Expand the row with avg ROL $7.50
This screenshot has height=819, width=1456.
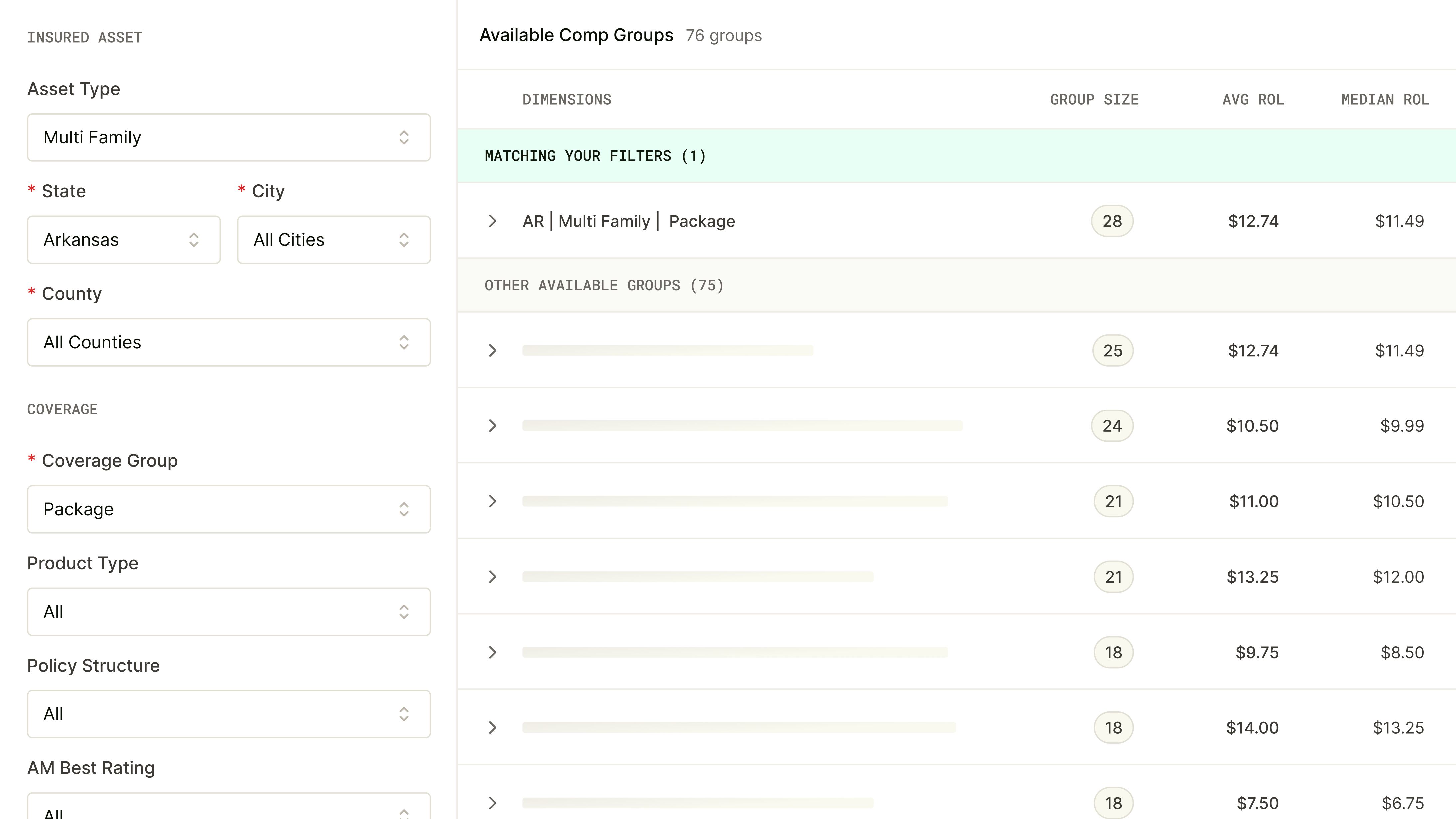click(x=492, y=803)
